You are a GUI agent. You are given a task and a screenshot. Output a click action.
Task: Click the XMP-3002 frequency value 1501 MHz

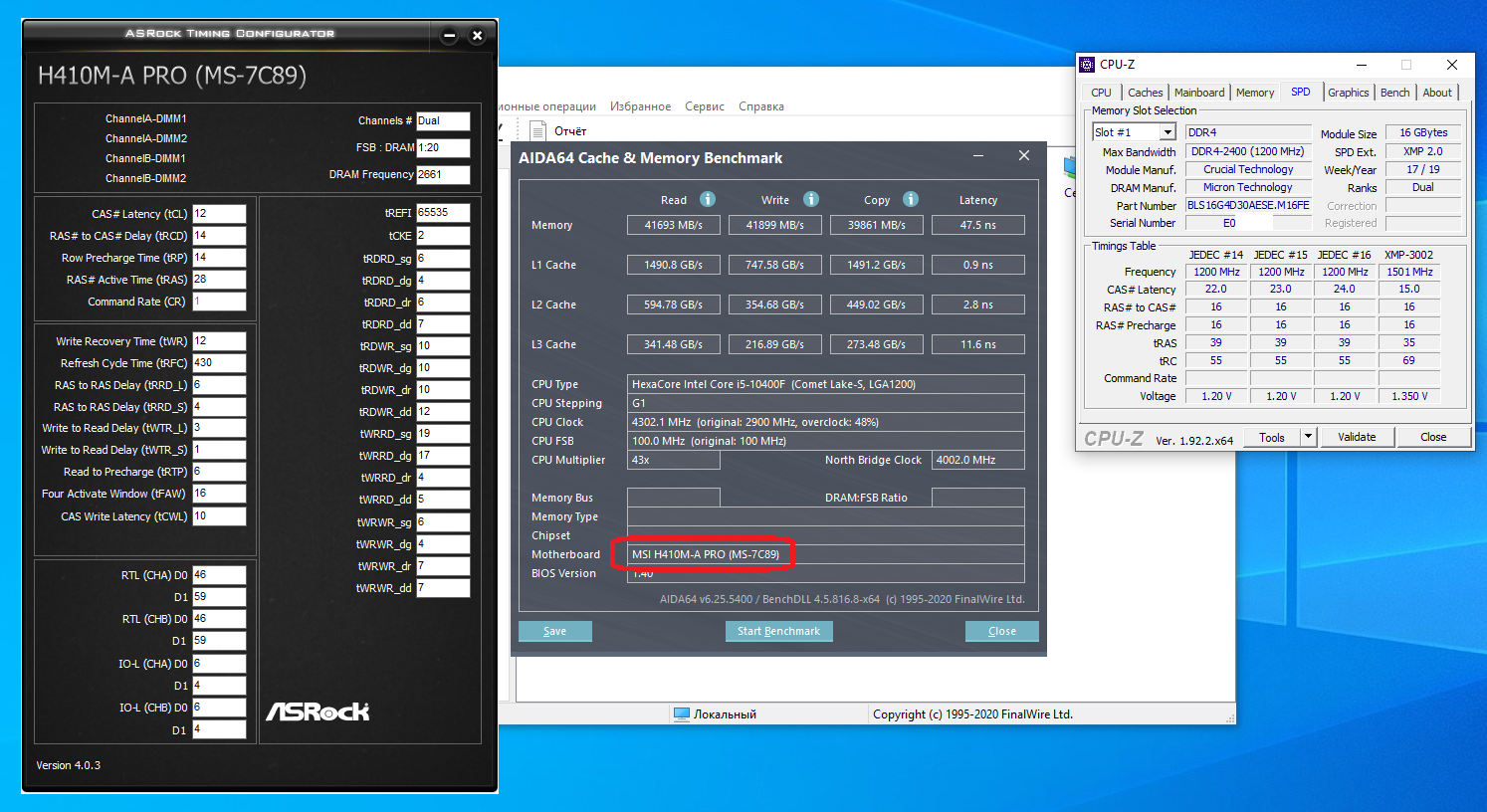coord(1409,272)
